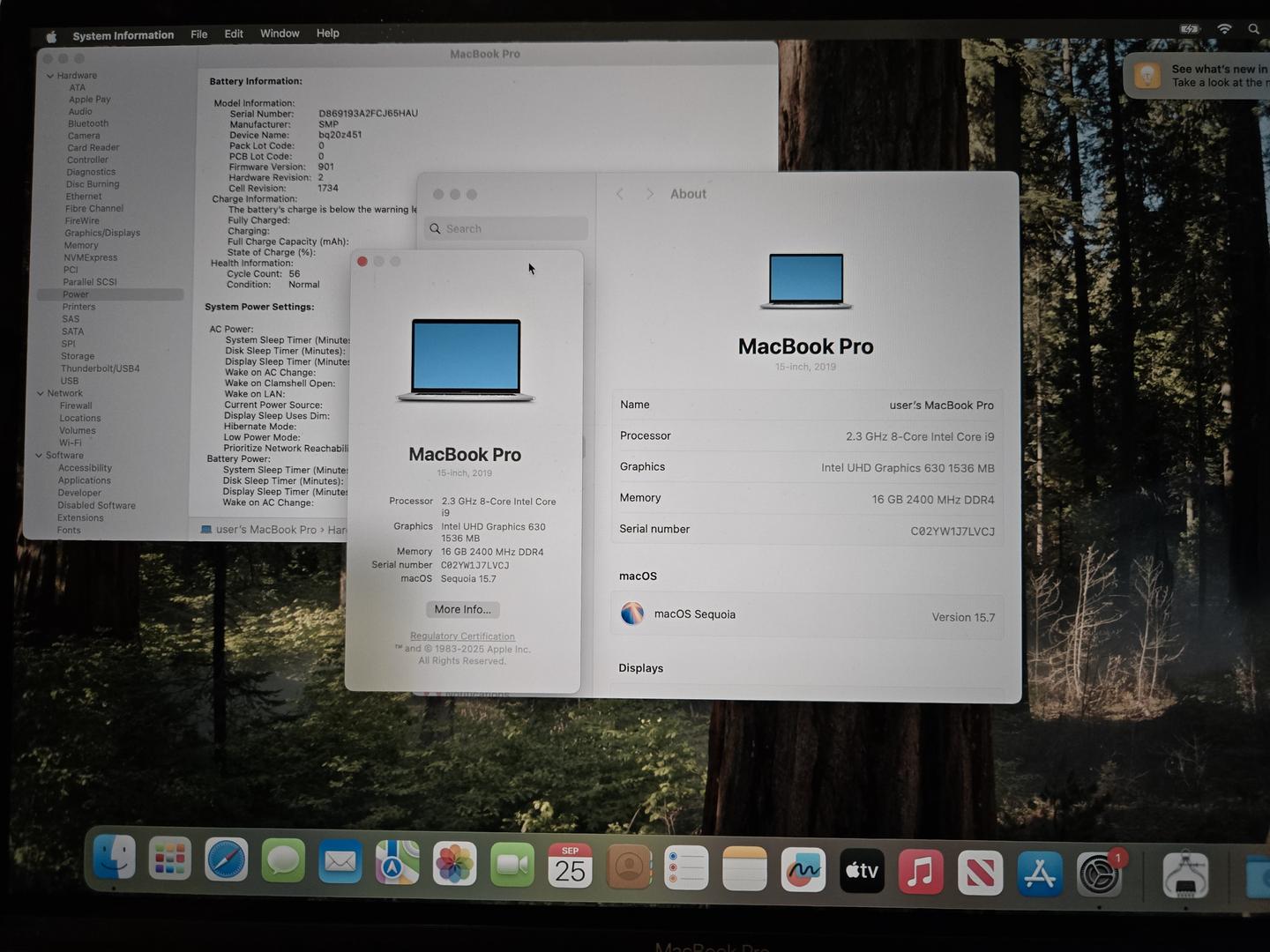The width and height of the screenshot is (1270, 952).
Task: Open Messages app in Dock
Action: coord(283,860)
